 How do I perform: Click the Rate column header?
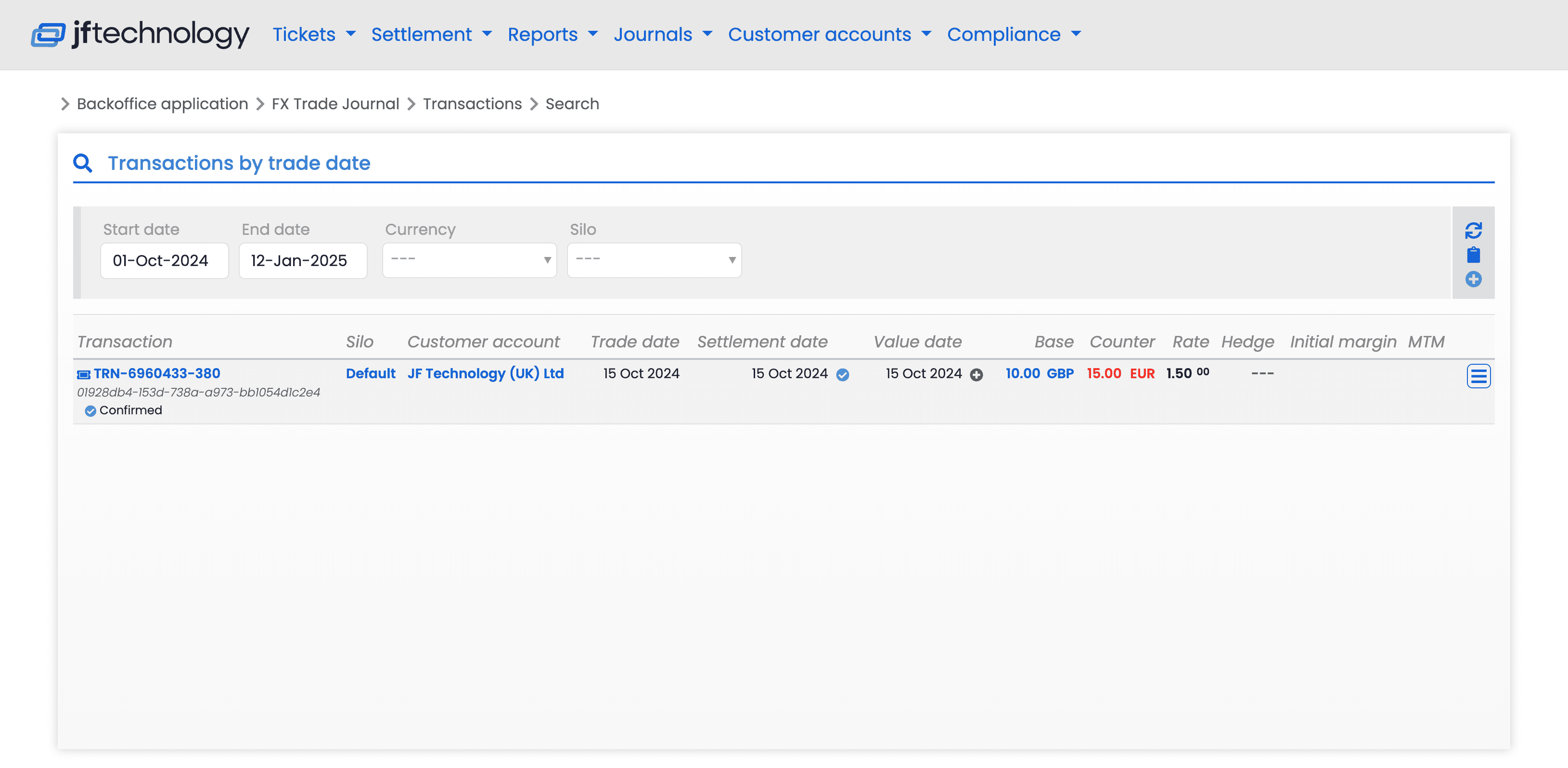(x=1191, y=342)
